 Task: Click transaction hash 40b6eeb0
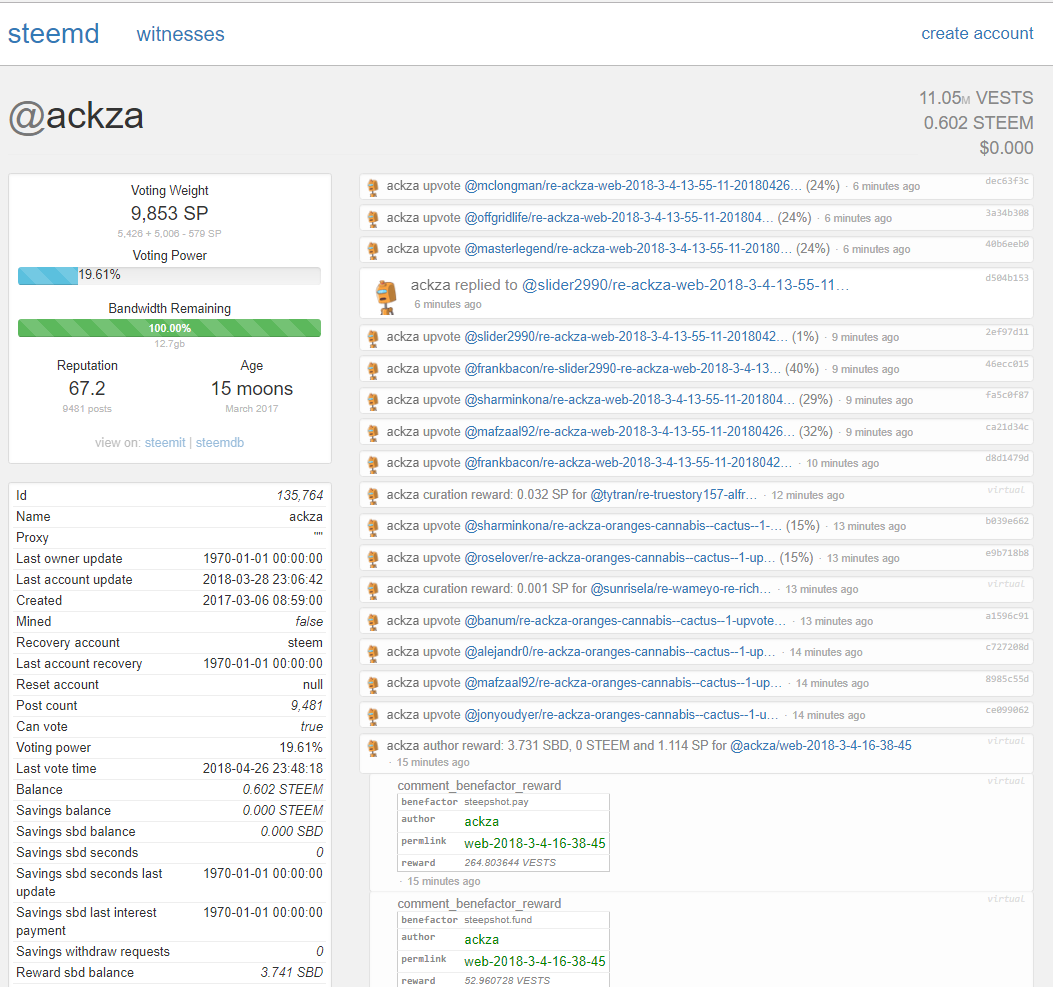point(1007,244)
